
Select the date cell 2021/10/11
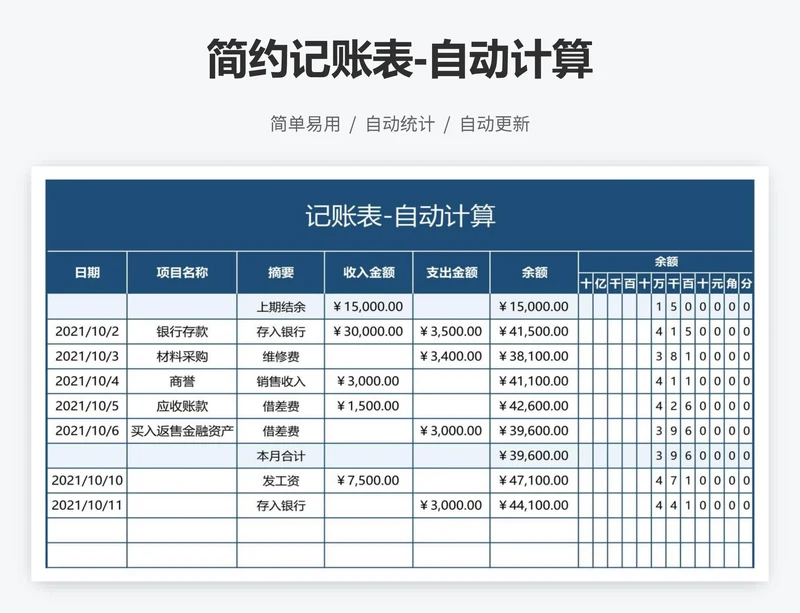(87, 505)
